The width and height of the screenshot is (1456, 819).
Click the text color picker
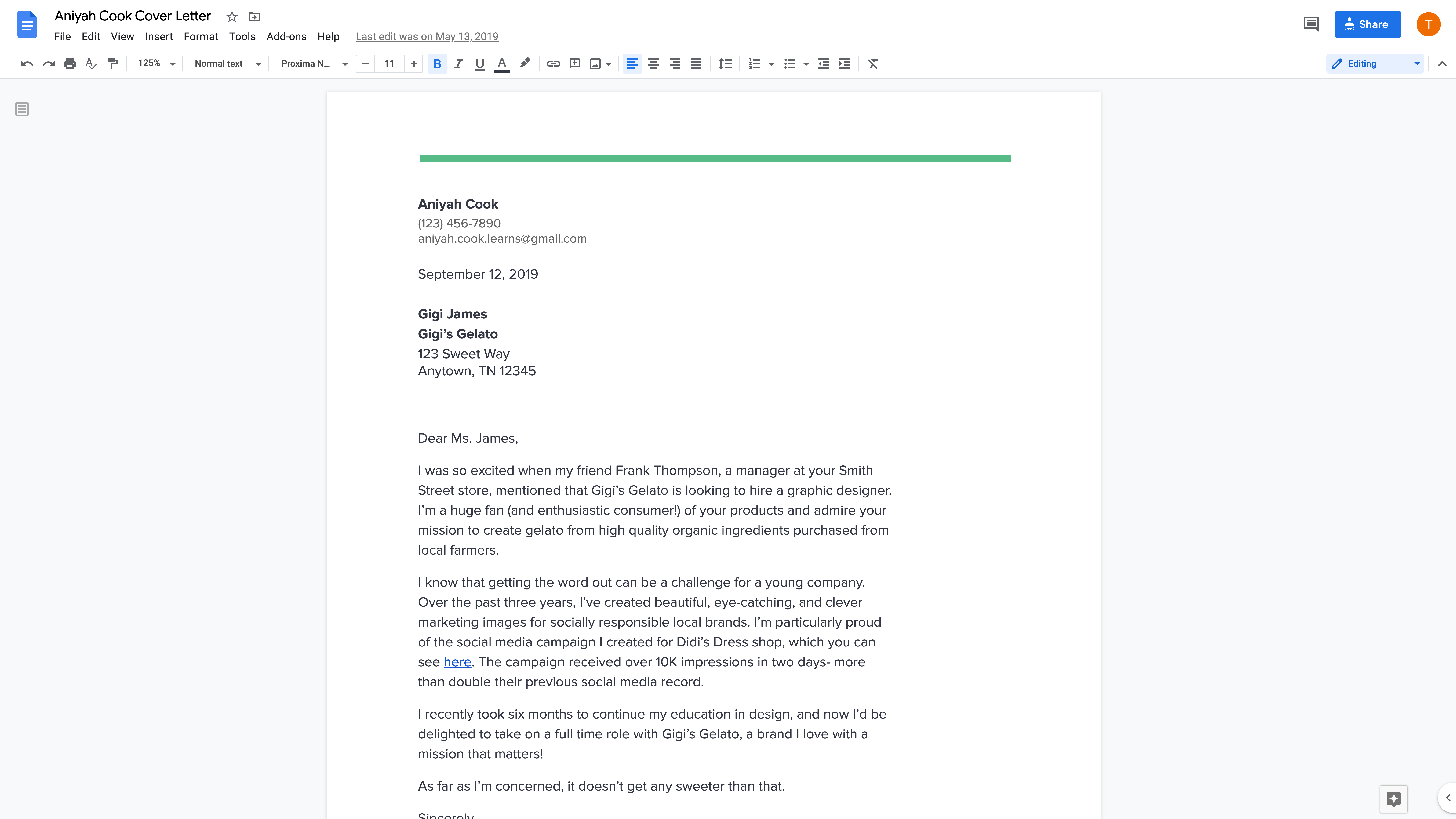(x=502, y=63)
